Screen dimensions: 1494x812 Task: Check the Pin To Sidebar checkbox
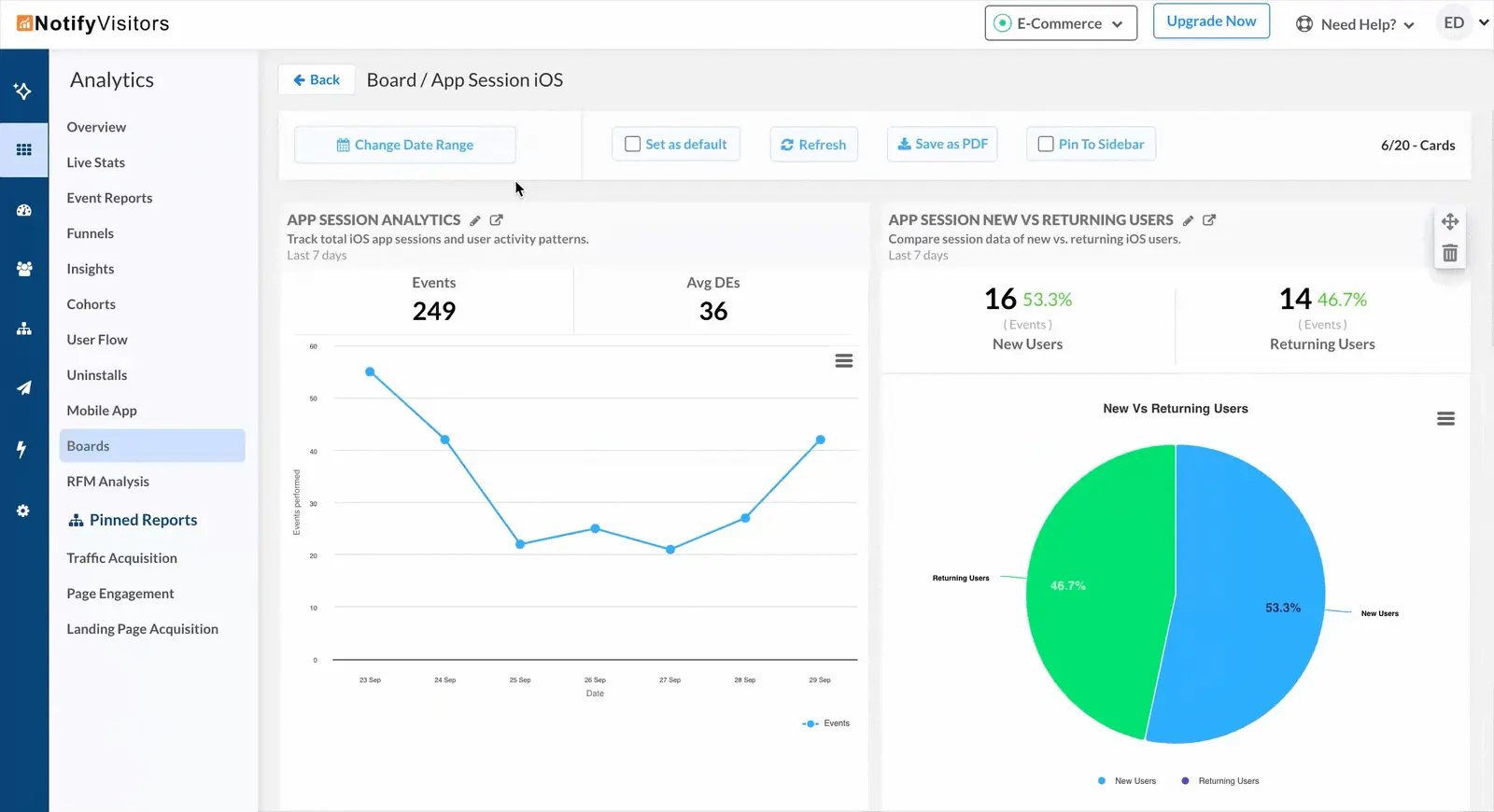[1046, 145]
